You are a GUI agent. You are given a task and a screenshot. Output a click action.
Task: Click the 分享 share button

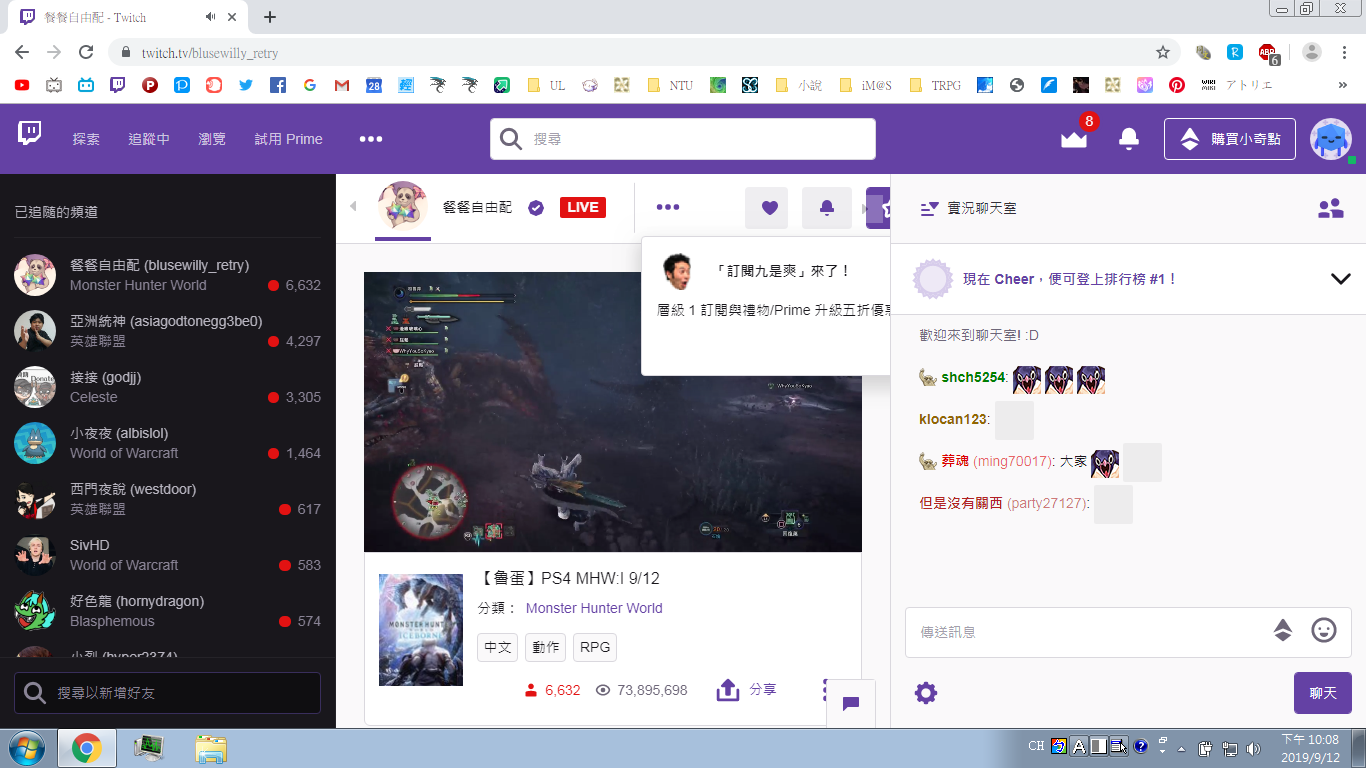[x=746, y=690]
